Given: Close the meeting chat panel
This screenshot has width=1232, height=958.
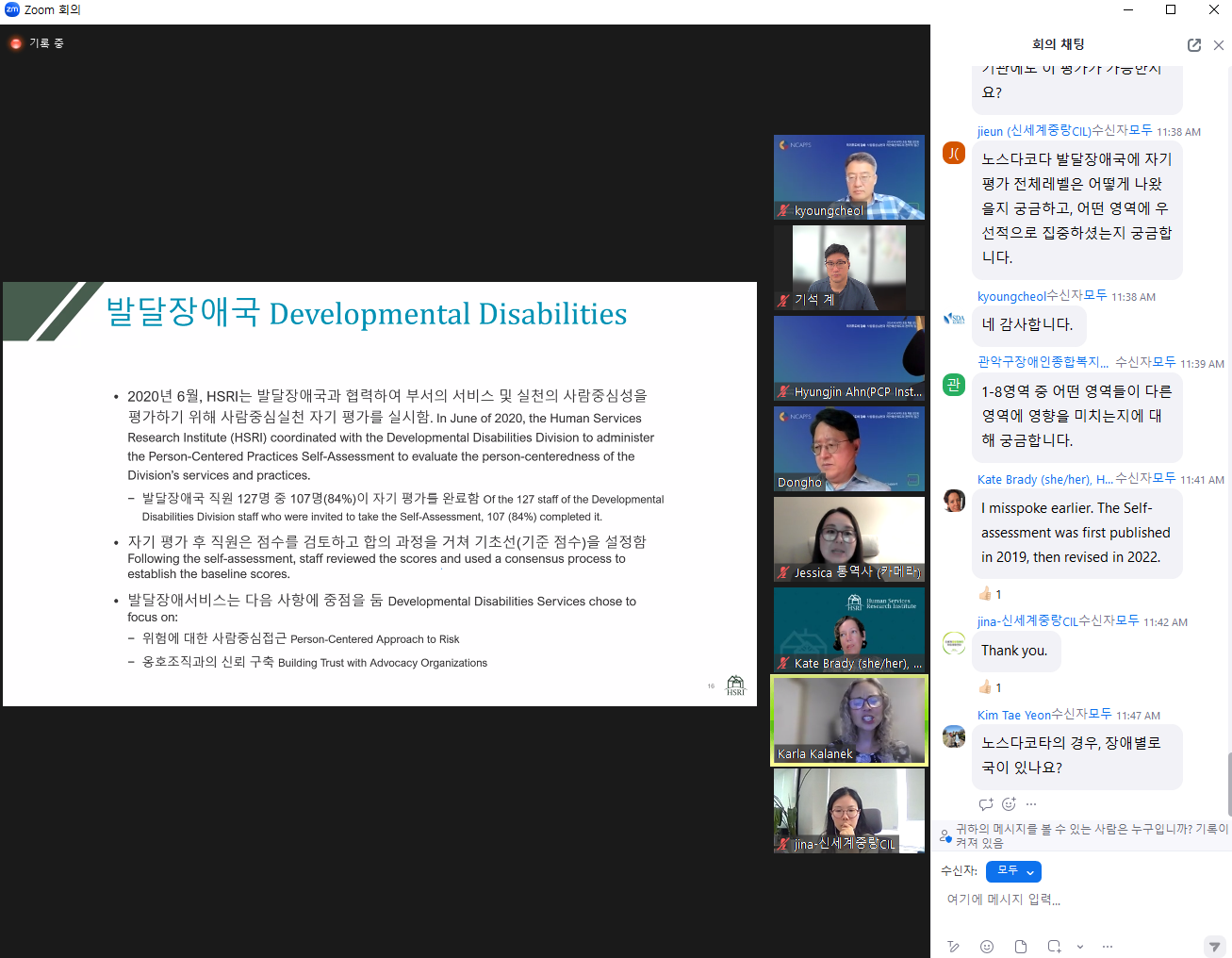Looking at the screenshot, I should [x=1219, y=45].
